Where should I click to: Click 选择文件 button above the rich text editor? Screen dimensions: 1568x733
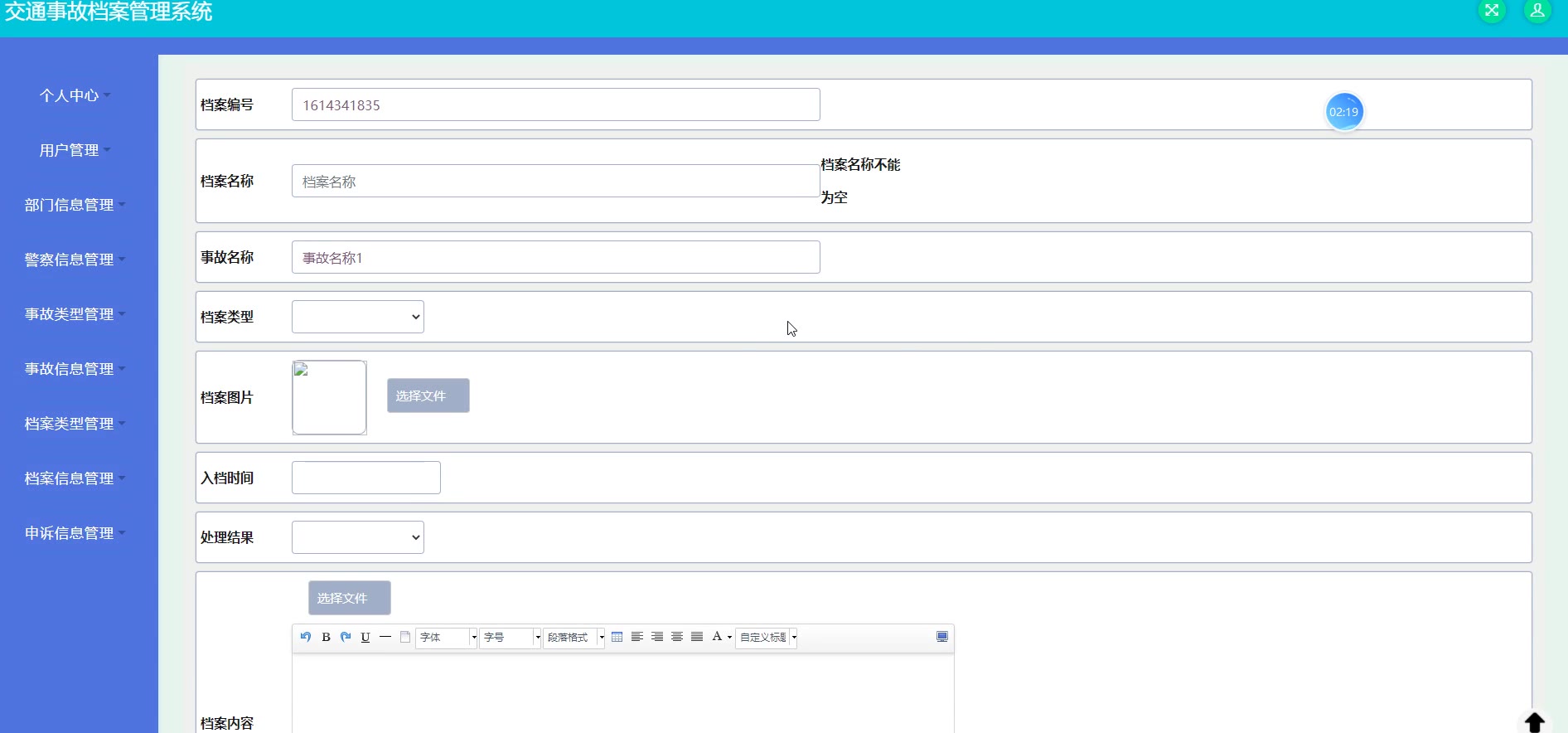pyautogui.click(x=350, y=598)
